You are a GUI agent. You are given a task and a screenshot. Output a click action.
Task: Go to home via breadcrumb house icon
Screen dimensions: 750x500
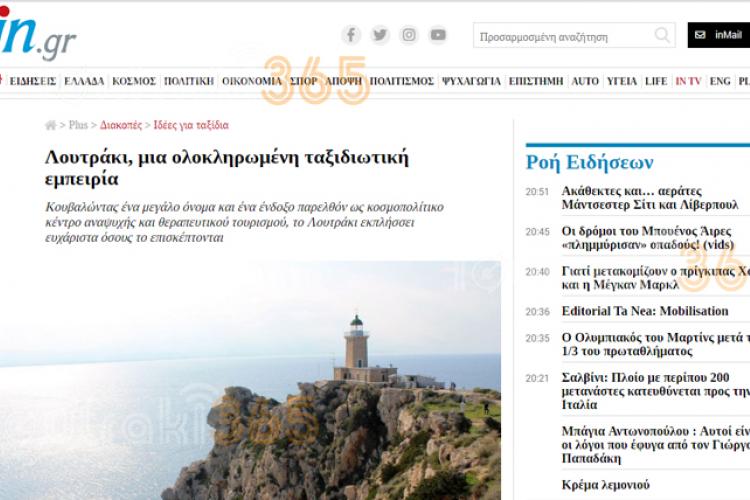click(x=50, y=125)
